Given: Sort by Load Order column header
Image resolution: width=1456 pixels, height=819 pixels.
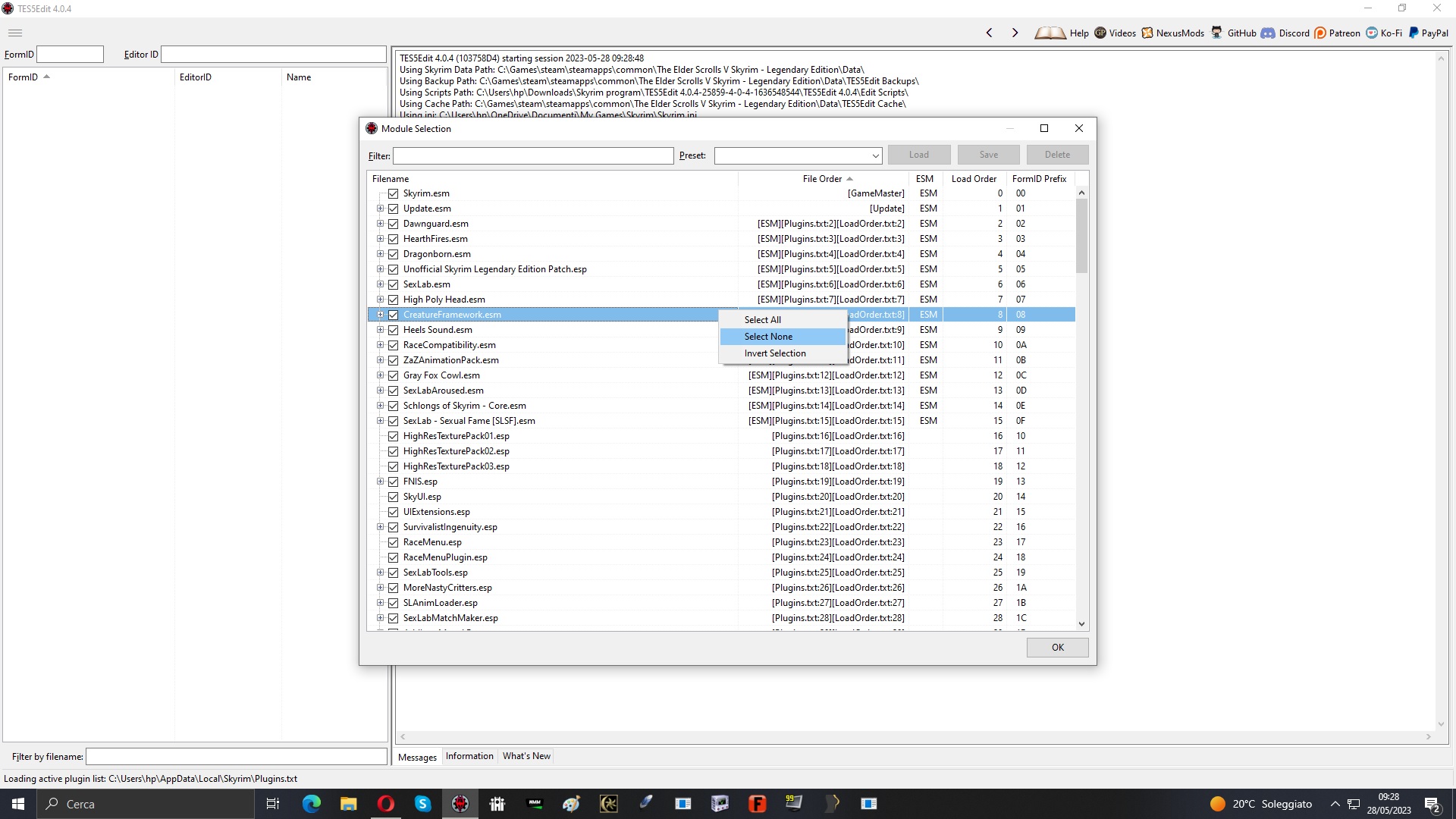Looking at the screenshot, I should coord(974,179).
